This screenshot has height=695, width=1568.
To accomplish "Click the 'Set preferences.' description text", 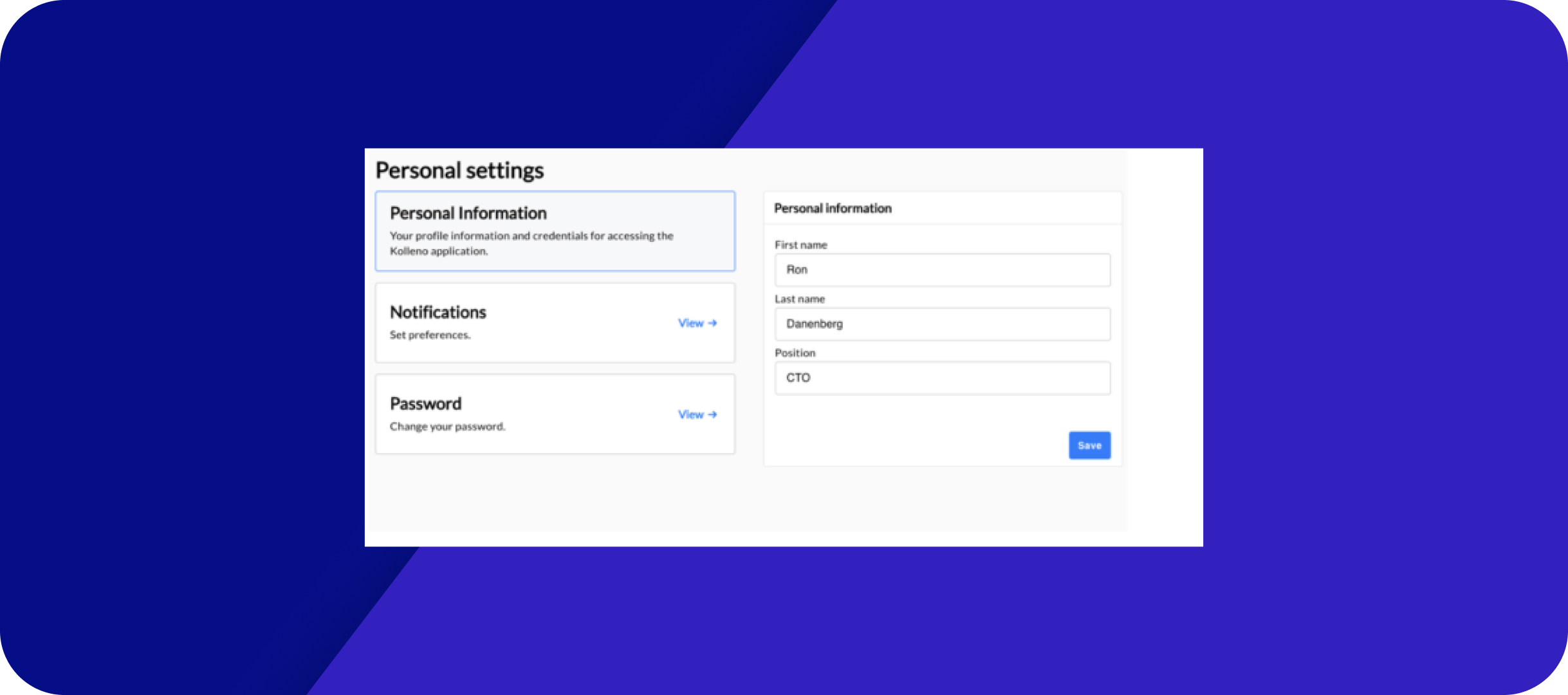I will click(x=430, y=335).
